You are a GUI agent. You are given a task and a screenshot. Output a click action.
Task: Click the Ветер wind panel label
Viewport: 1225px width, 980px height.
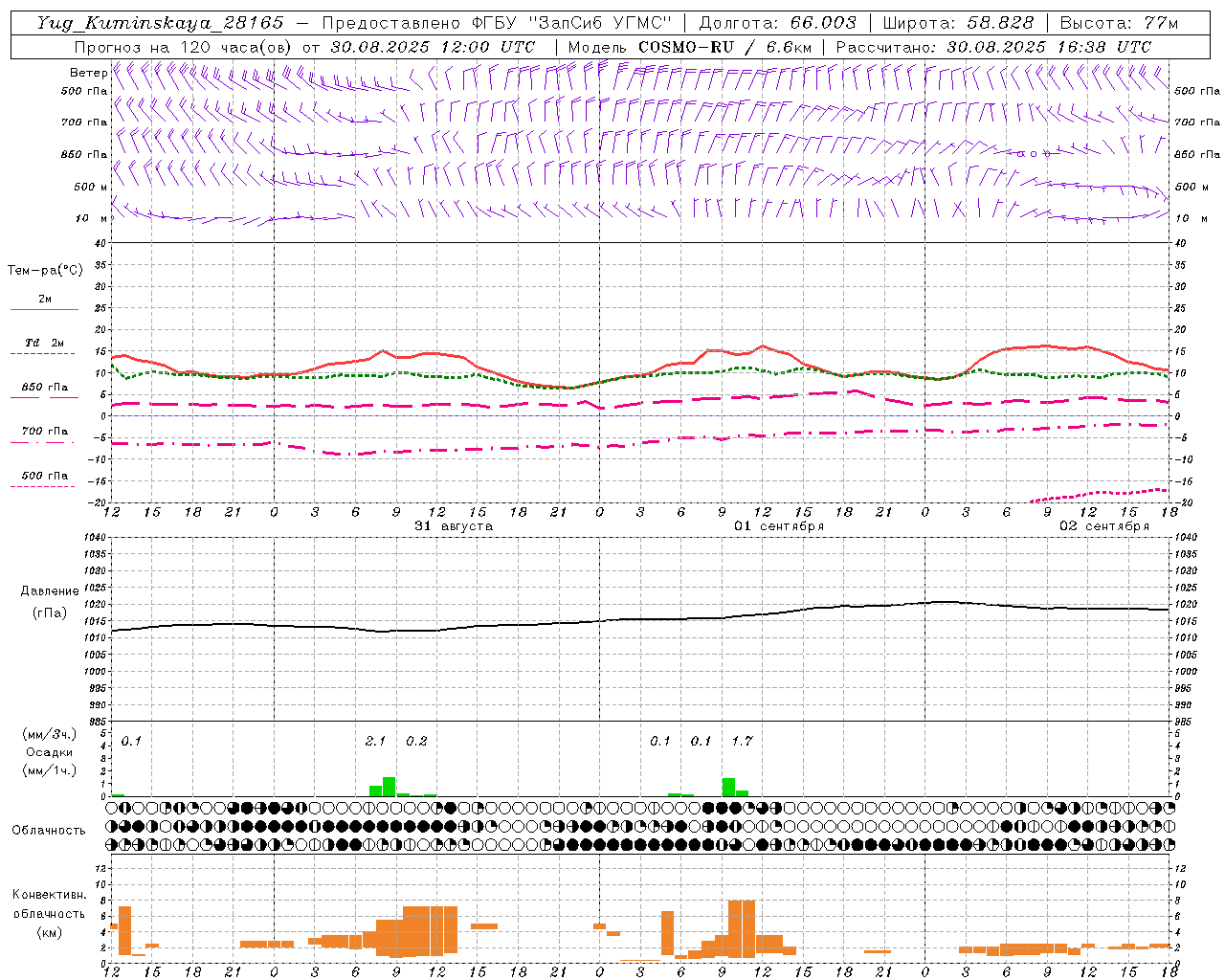(x=88, y=73)
